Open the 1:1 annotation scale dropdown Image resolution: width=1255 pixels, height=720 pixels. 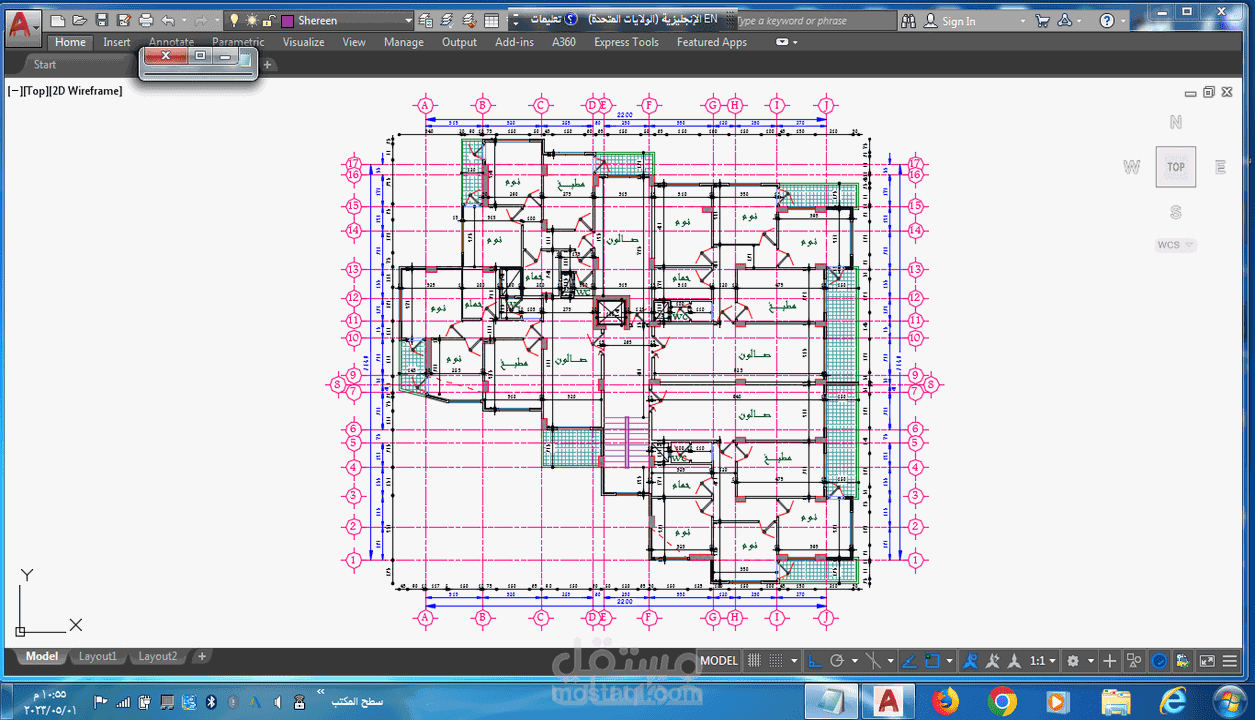coord(1043,661)
